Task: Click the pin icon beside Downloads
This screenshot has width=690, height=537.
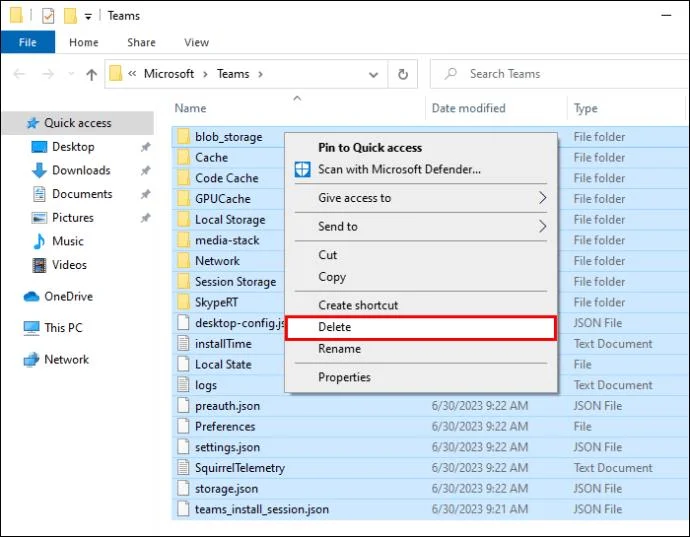Action: (145, 171)
